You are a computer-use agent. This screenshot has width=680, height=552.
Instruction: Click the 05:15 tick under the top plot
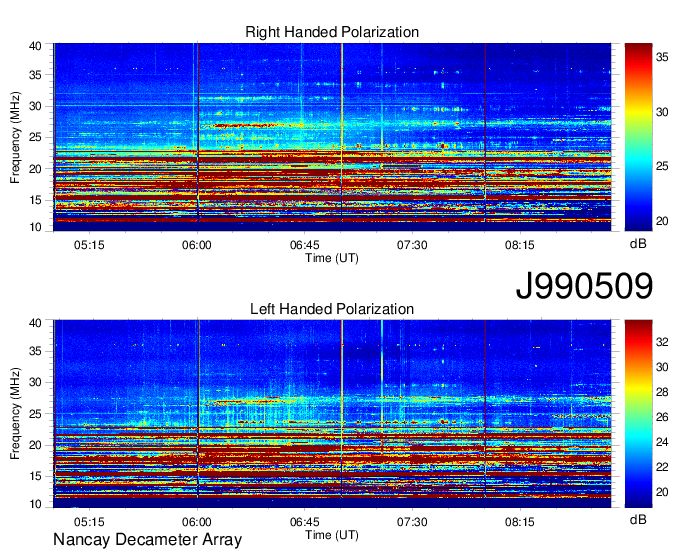point(89,245)
